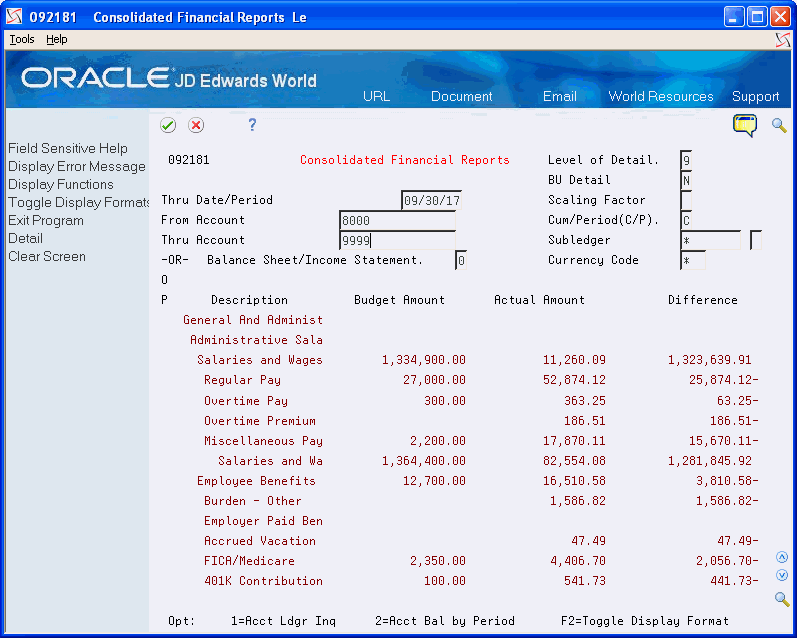Click the Currency Code field
Viewport: 797px width, 638px height.
click(x=693, y=260)
